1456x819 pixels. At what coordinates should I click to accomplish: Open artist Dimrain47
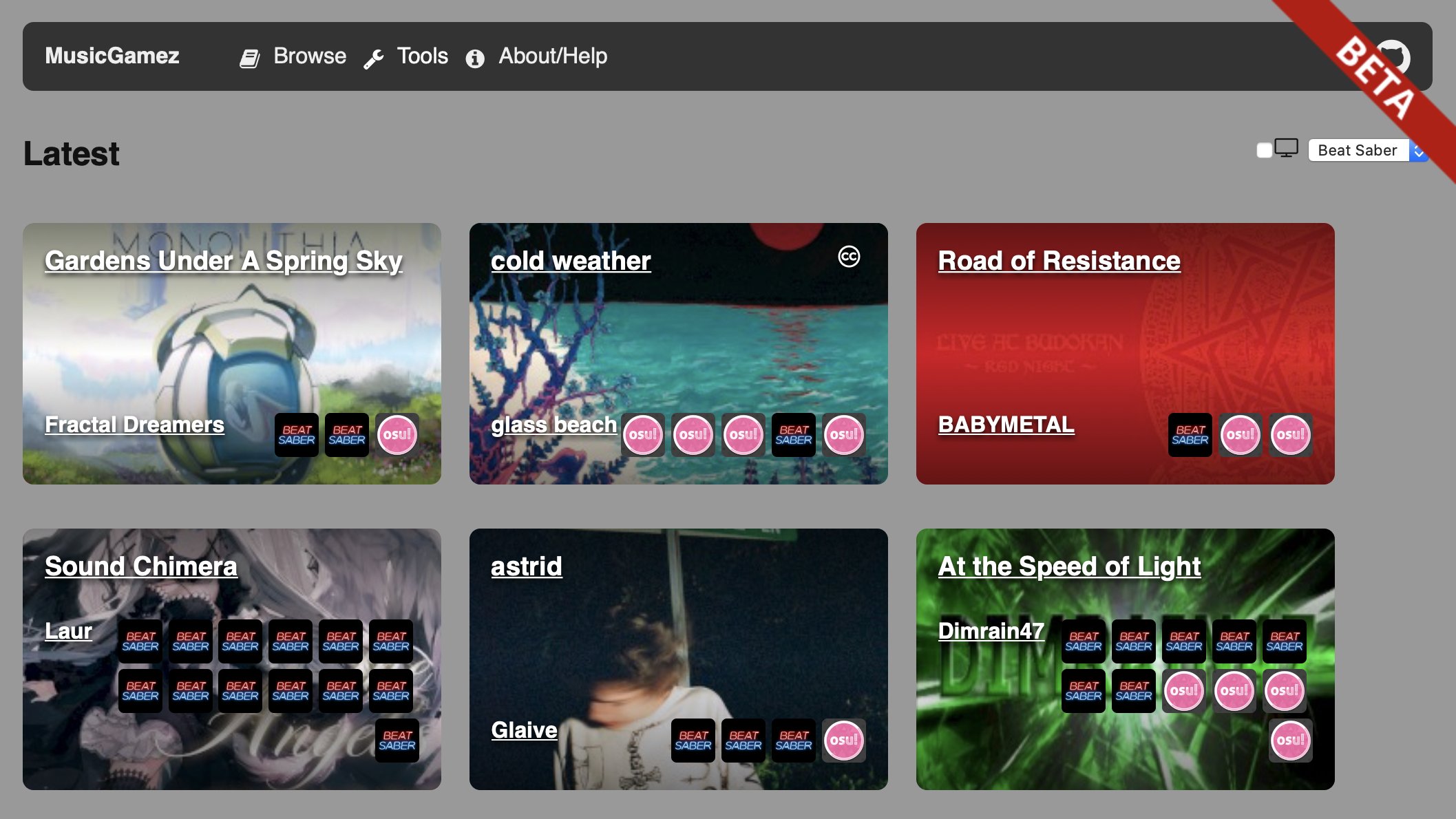(991, 631)
